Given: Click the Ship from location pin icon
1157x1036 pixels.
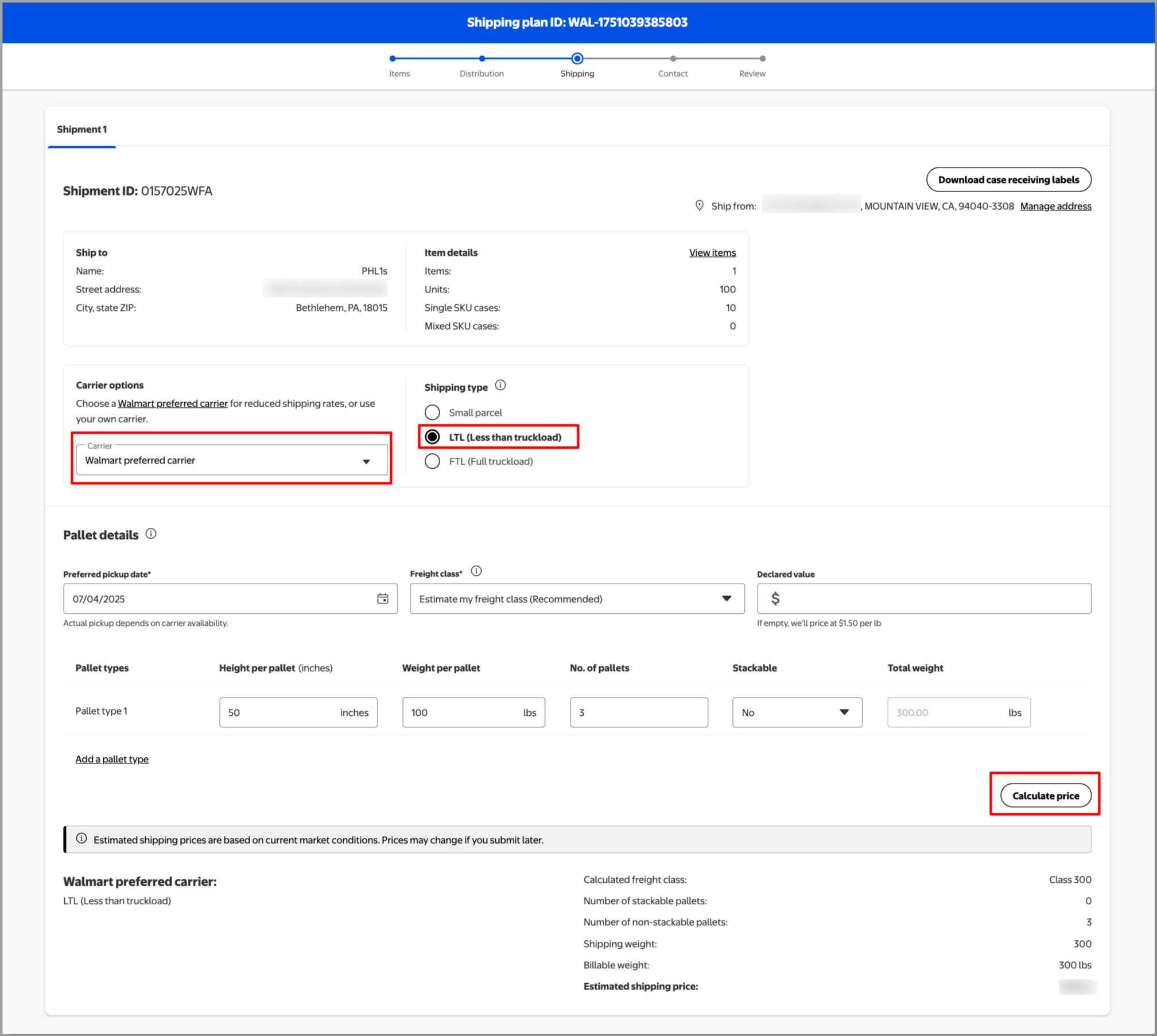Looking at the screenshot, I should pyautogui.click(x=699, y=206).
